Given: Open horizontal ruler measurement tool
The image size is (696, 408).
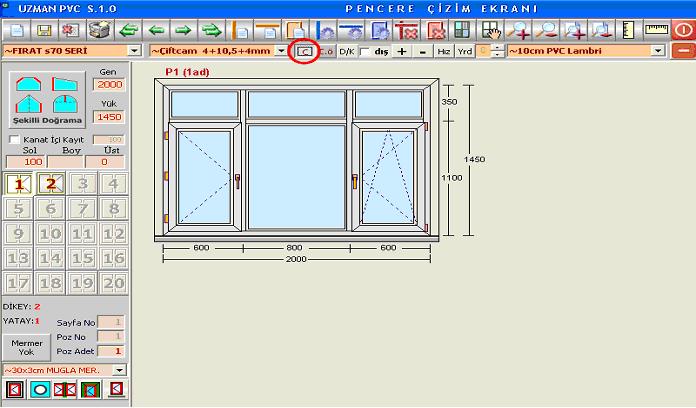Looking at the screenshot, I should (x=656, y=31).
